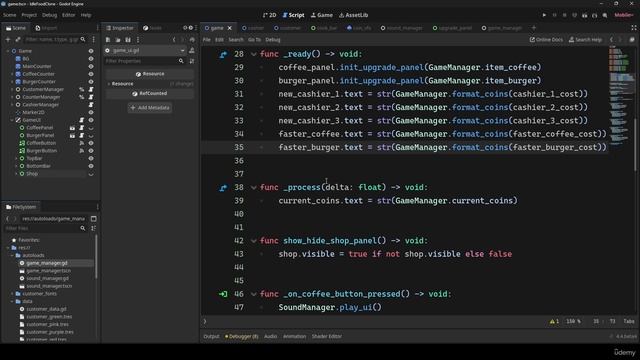Open the Debugger bottom panel
640x360 pixels.
[242, 336]
